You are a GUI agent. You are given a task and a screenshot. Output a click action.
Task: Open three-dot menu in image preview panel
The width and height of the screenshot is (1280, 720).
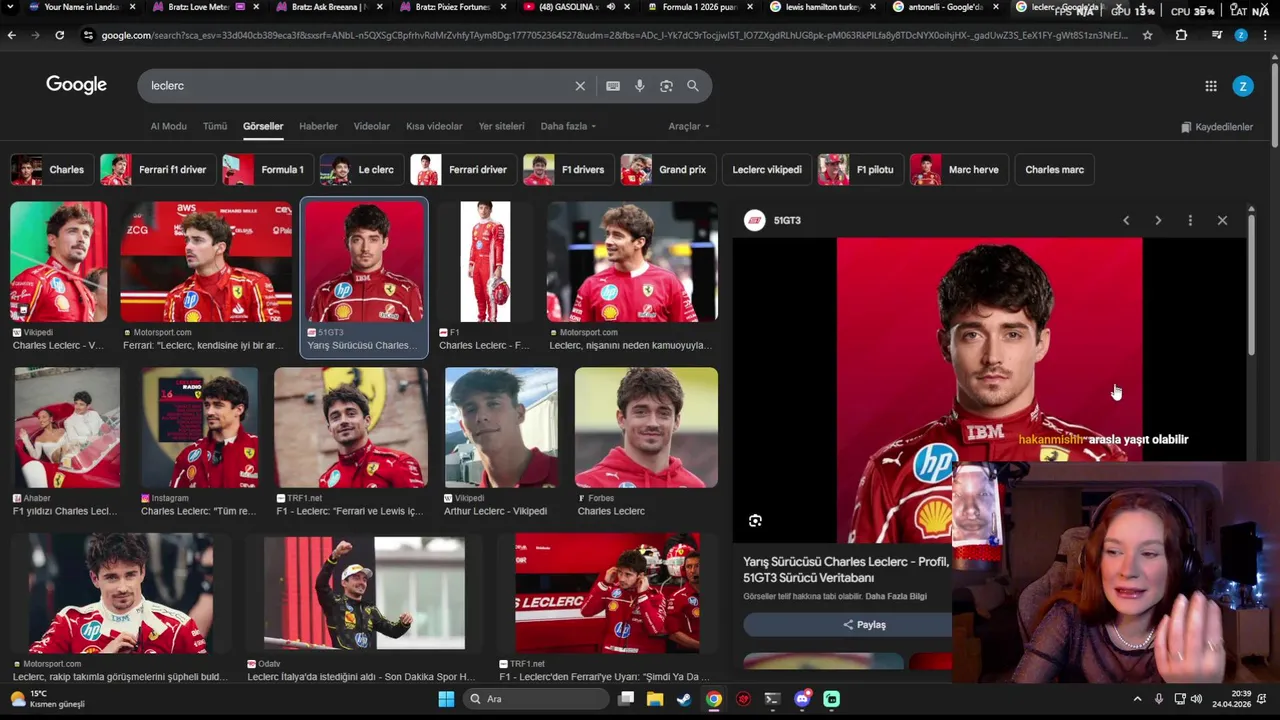[1190, 220]
